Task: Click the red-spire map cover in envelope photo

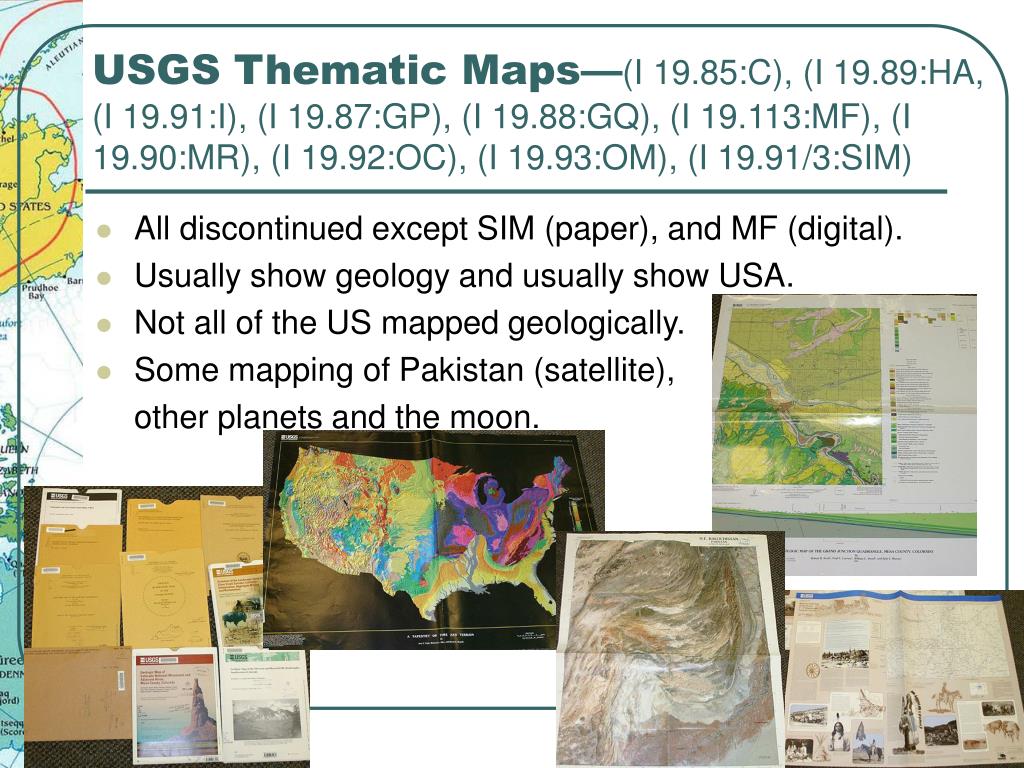Action: coord(176,705)
